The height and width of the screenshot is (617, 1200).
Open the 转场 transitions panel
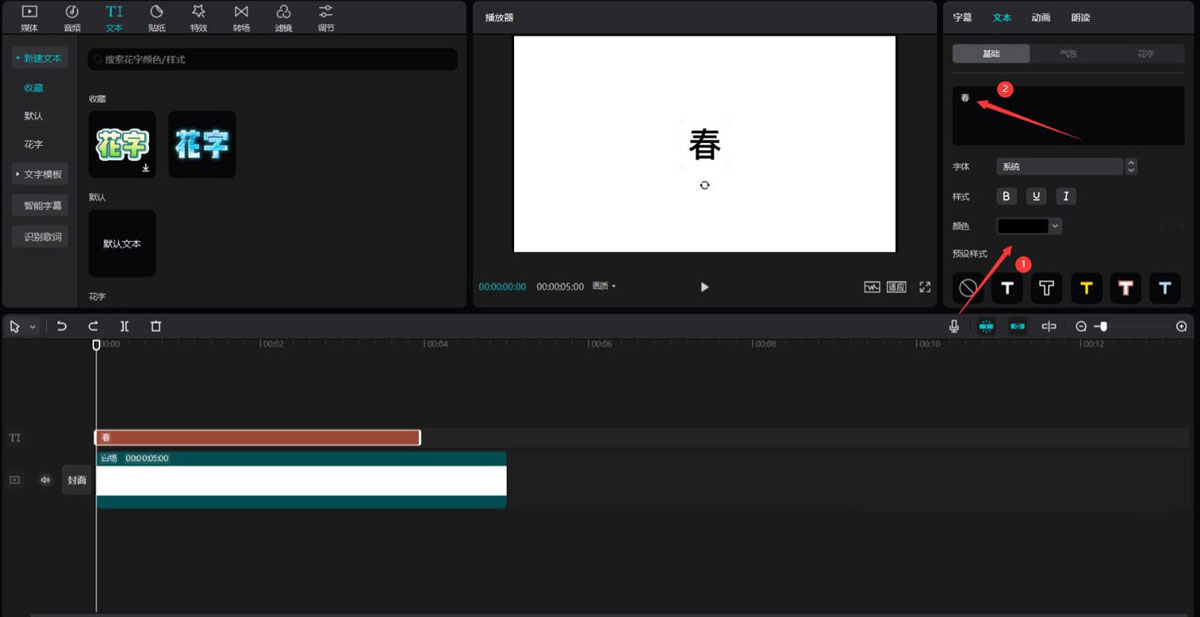(x=240, y=15)
